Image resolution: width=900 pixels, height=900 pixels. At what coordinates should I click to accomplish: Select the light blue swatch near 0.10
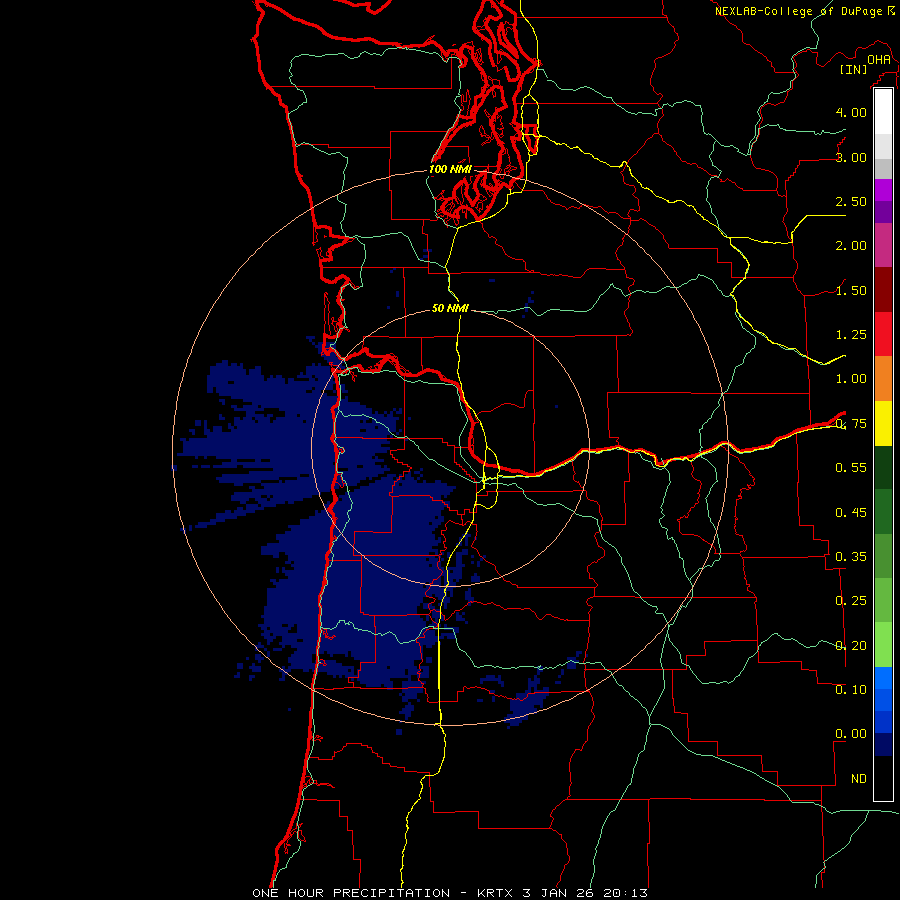tap(883, 678)
